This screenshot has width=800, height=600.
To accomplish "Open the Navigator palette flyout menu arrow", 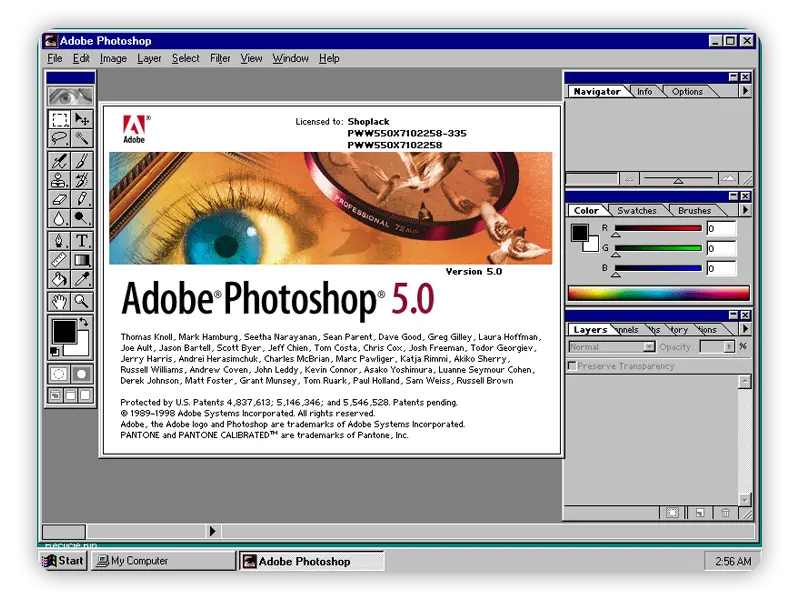I will click(x=745, y=91).
